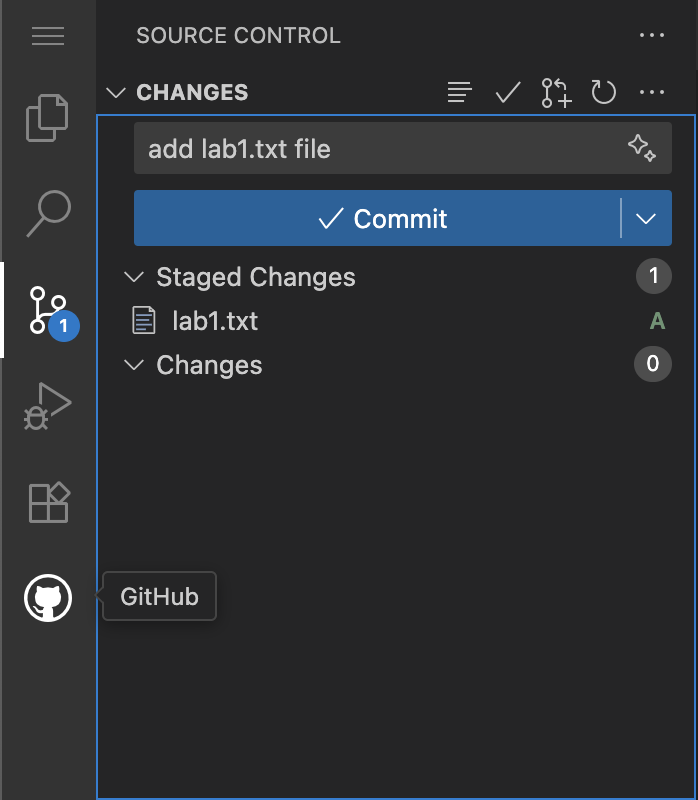Open the Explorer view in activity bar
Image resolution: width=698 pixels, height=800 pixels.
(x=48, y=119)
